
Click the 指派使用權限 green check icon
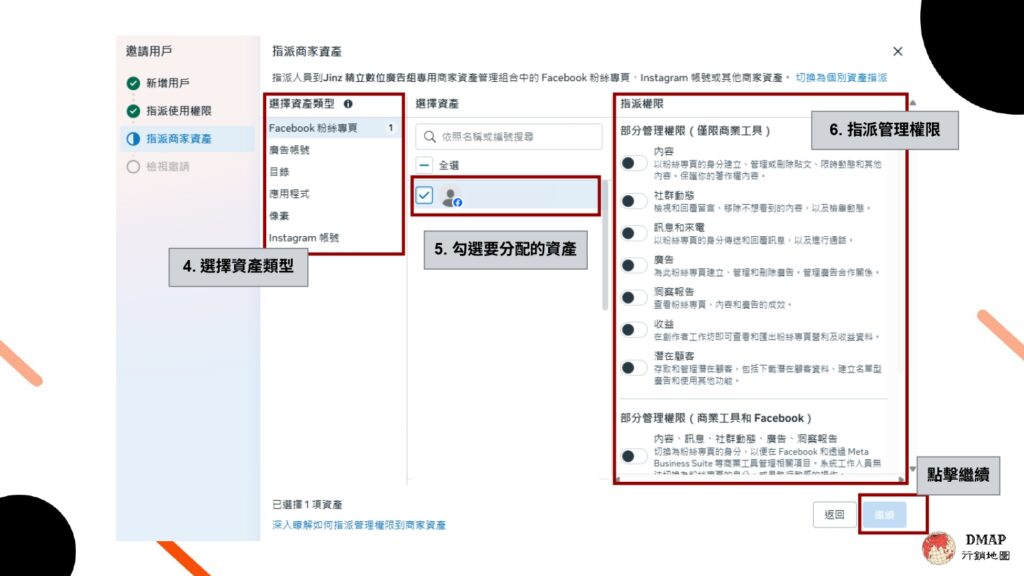tap(133, 111)
